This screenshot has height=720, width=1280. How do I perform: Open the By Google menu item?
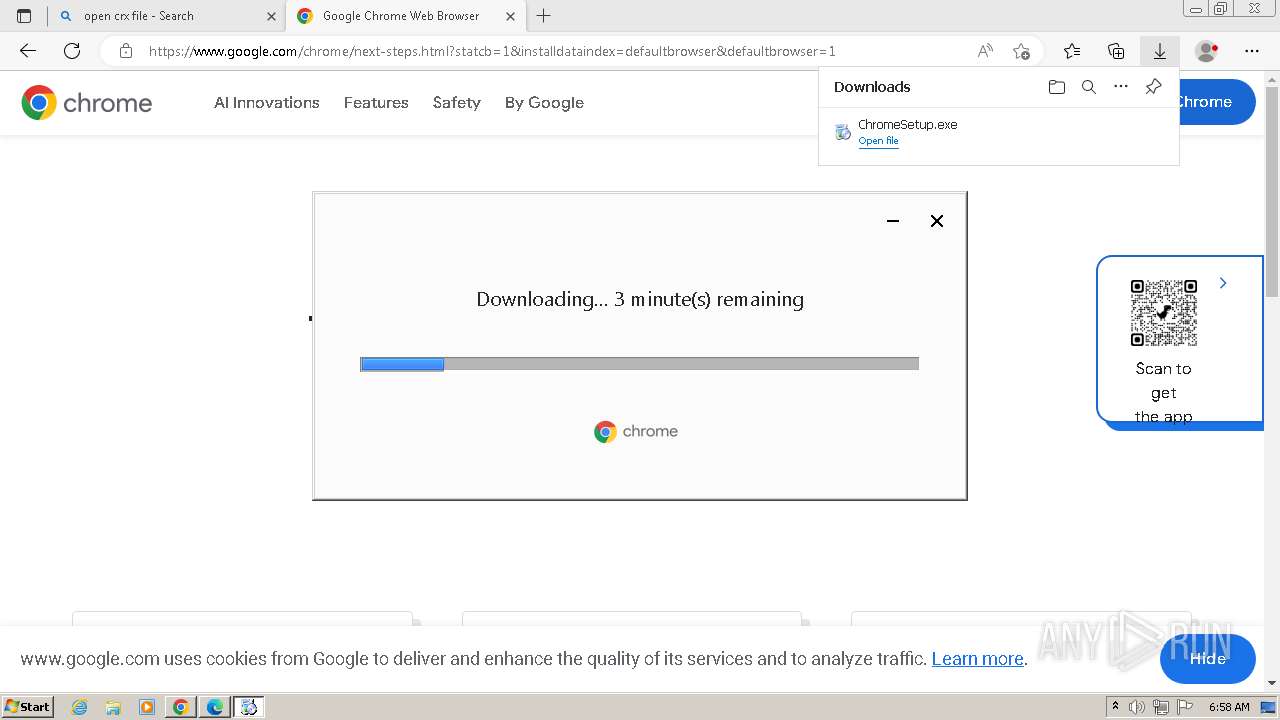point(544,102)
